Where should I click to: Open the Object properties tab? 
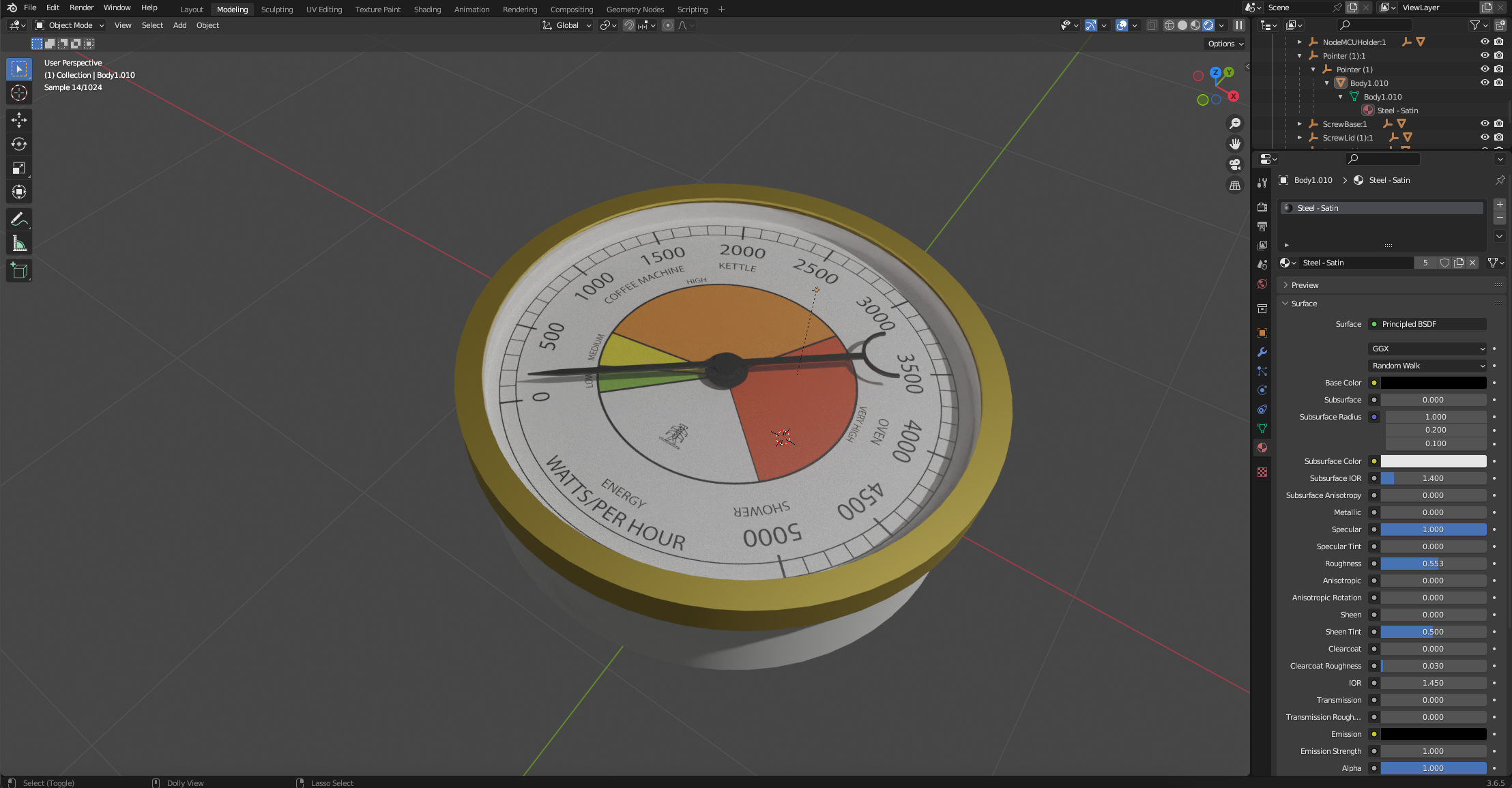pyautogui.click(x=1262, y=333)
